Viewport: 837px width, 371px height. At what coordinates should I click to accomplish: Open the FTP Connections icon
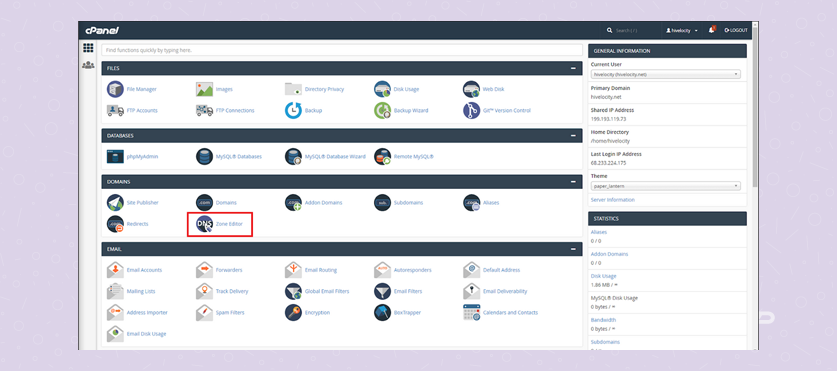coord(204,110)
